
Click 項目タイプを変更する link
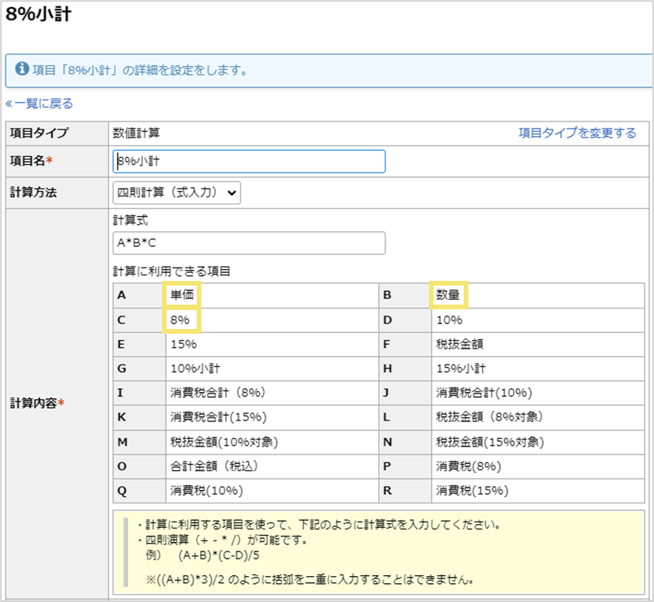pos(577,133)
